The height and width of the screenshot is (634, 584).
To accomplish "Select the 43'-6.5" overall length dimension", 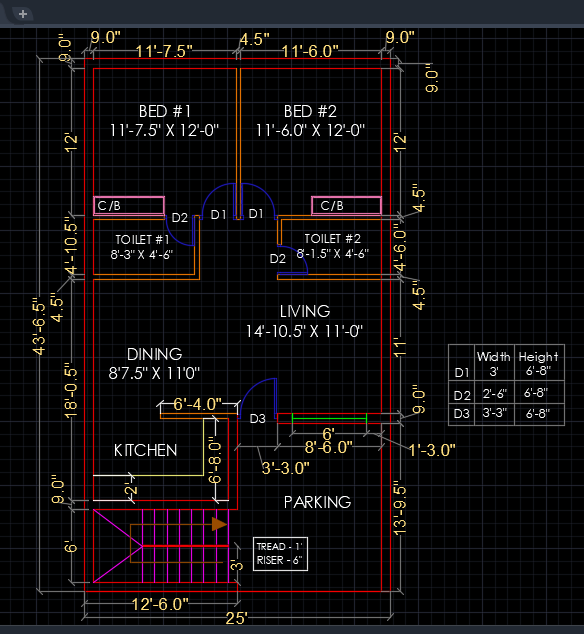I will 39,327.
